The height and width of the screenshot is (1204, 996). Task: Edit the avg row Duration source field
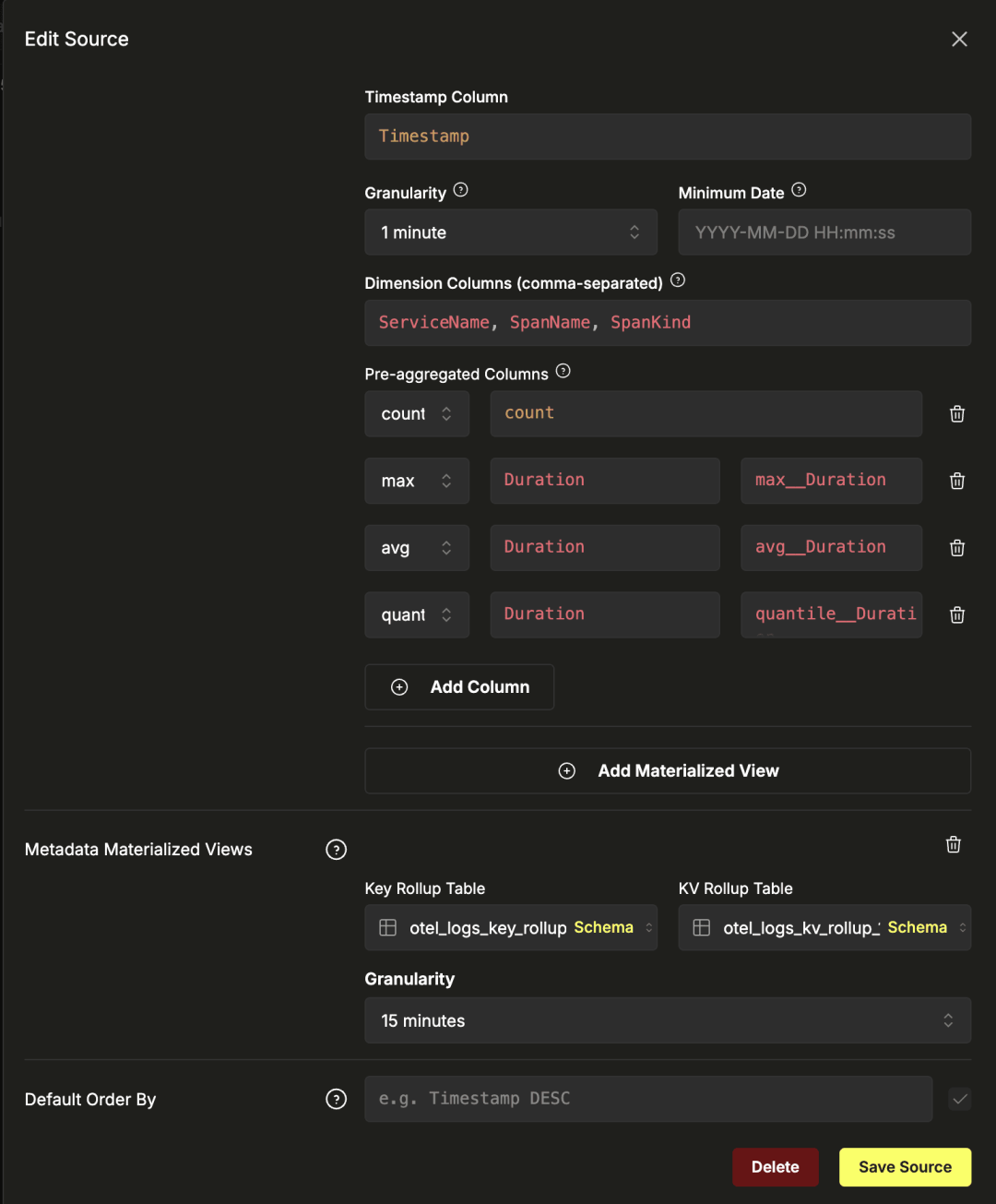605,548
